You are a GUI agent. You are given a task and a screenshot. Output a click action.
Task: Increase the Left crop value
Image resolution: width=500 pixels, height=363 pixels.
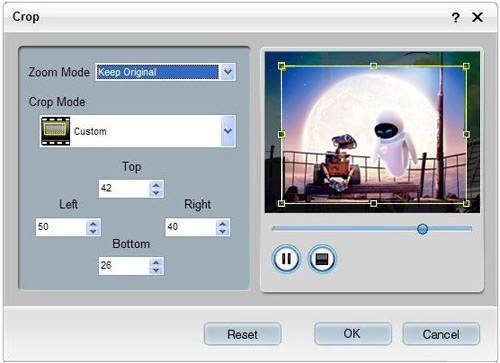93,224
